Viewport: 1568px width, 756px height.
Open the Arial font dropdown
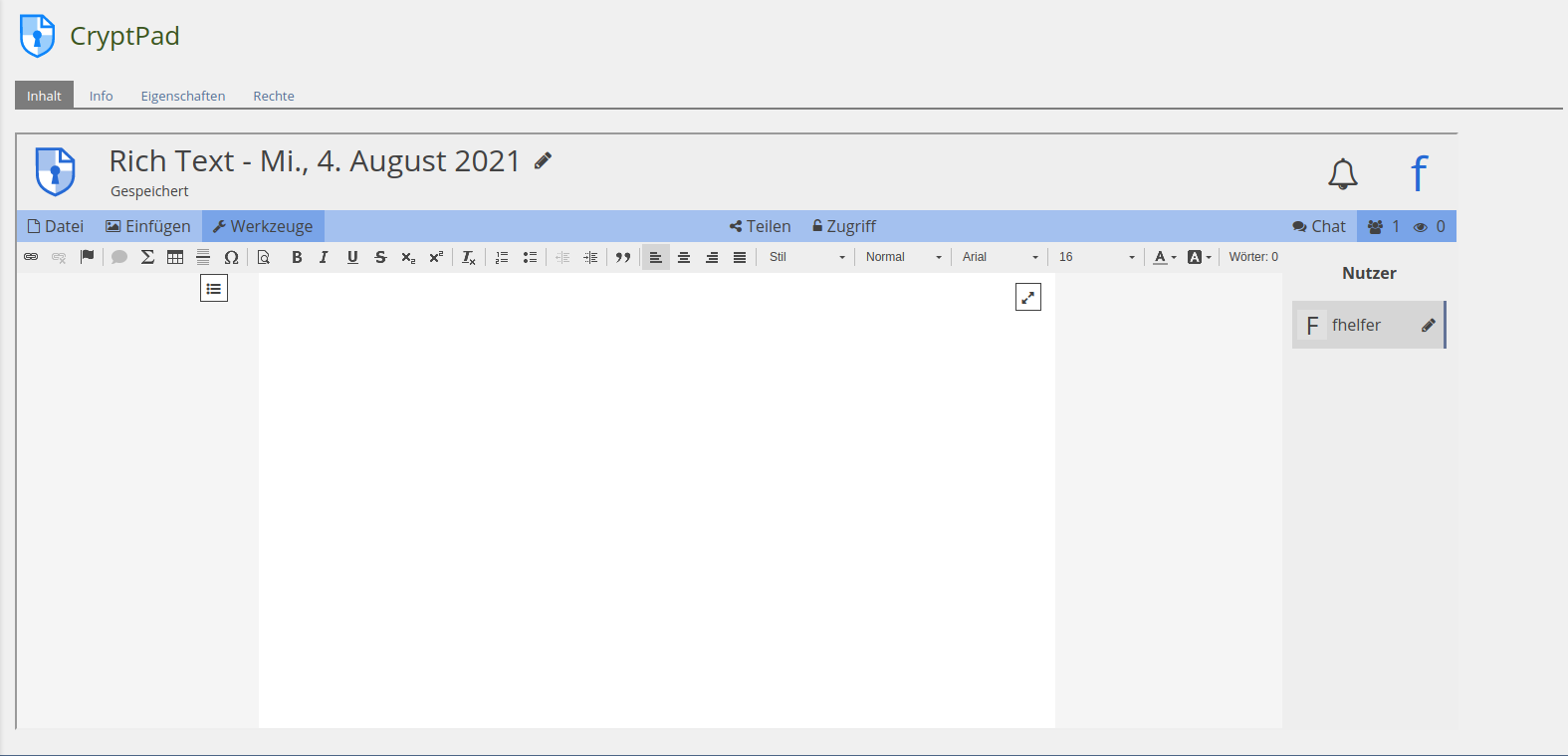1000,257
